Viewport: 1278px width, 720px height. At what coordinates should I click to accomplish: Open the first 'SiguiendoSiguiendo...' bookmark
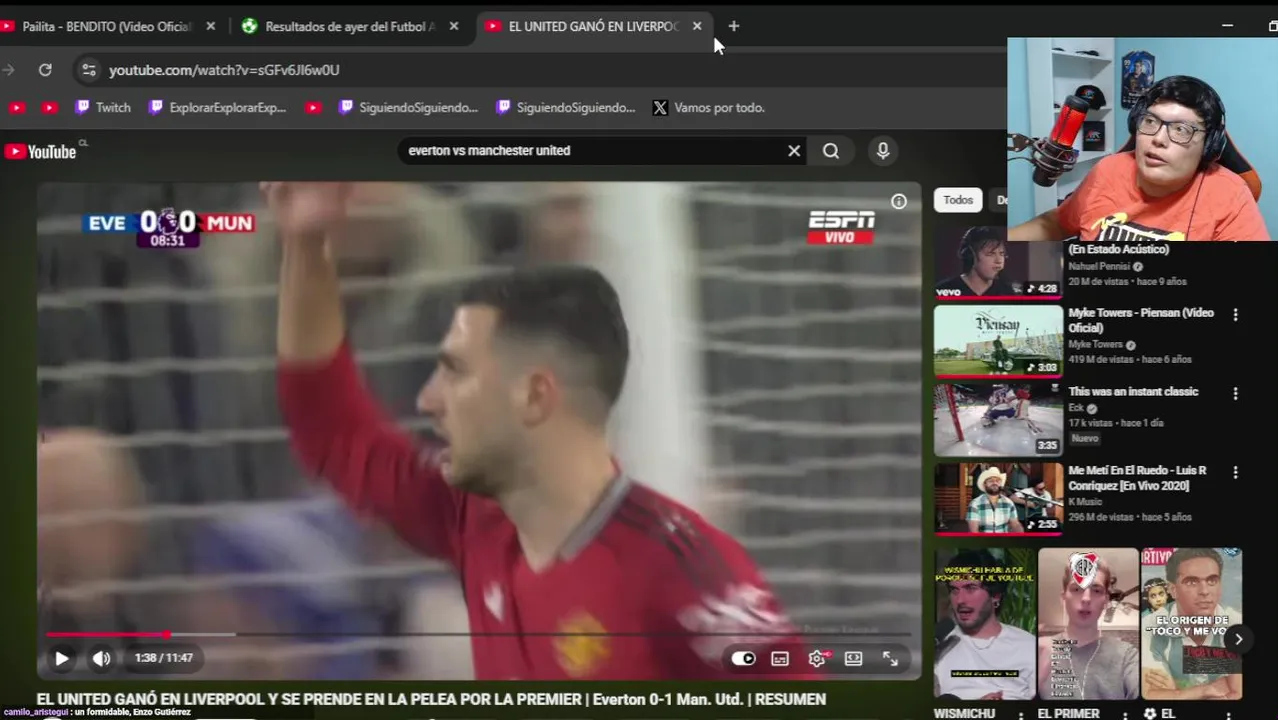(408, 108)
